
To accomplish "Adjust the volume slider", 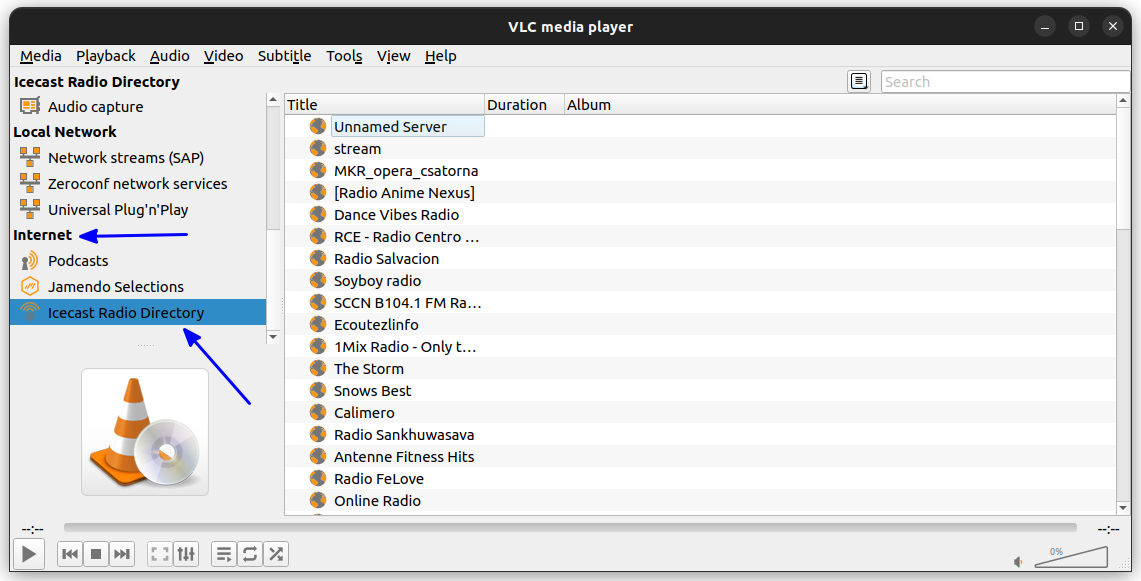I will click(1071, 557).
